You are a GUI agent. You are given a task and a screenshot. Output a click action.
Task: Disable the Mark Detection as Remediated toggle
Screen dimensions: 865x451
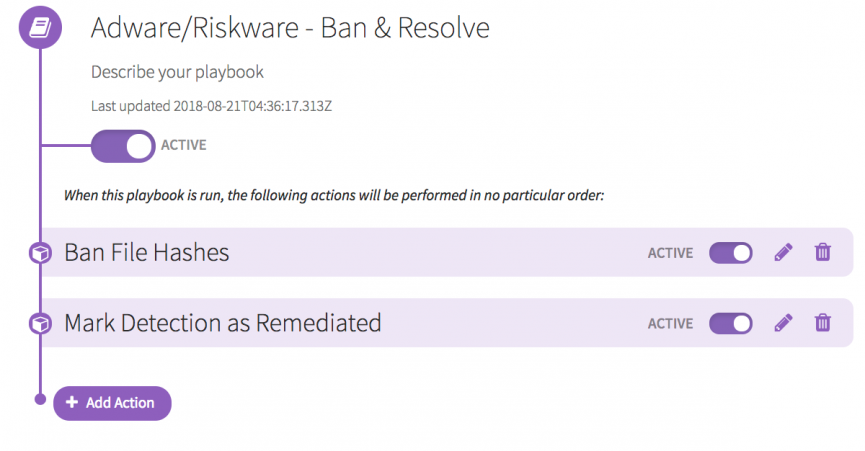click(730, 323)
